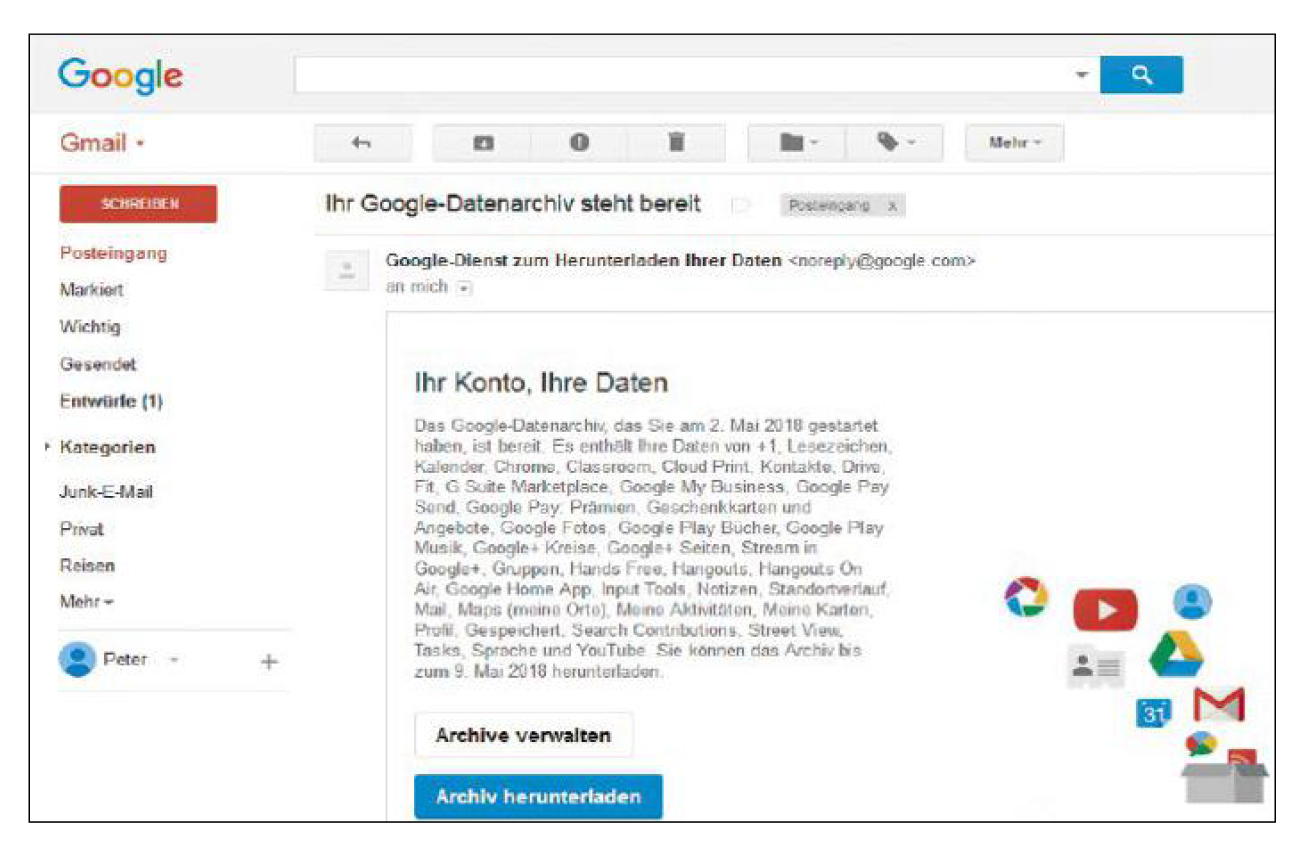
Task: Click Peter's profile avatar
Action: pos(75,660)
